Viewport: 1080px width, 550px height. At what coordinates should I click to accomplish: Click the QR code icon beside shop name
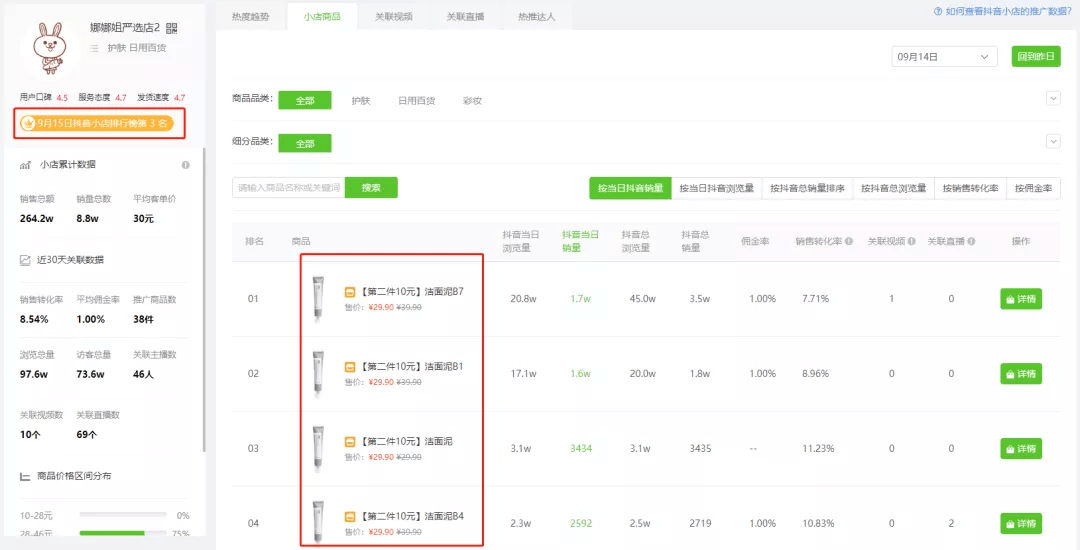(171, 28)
